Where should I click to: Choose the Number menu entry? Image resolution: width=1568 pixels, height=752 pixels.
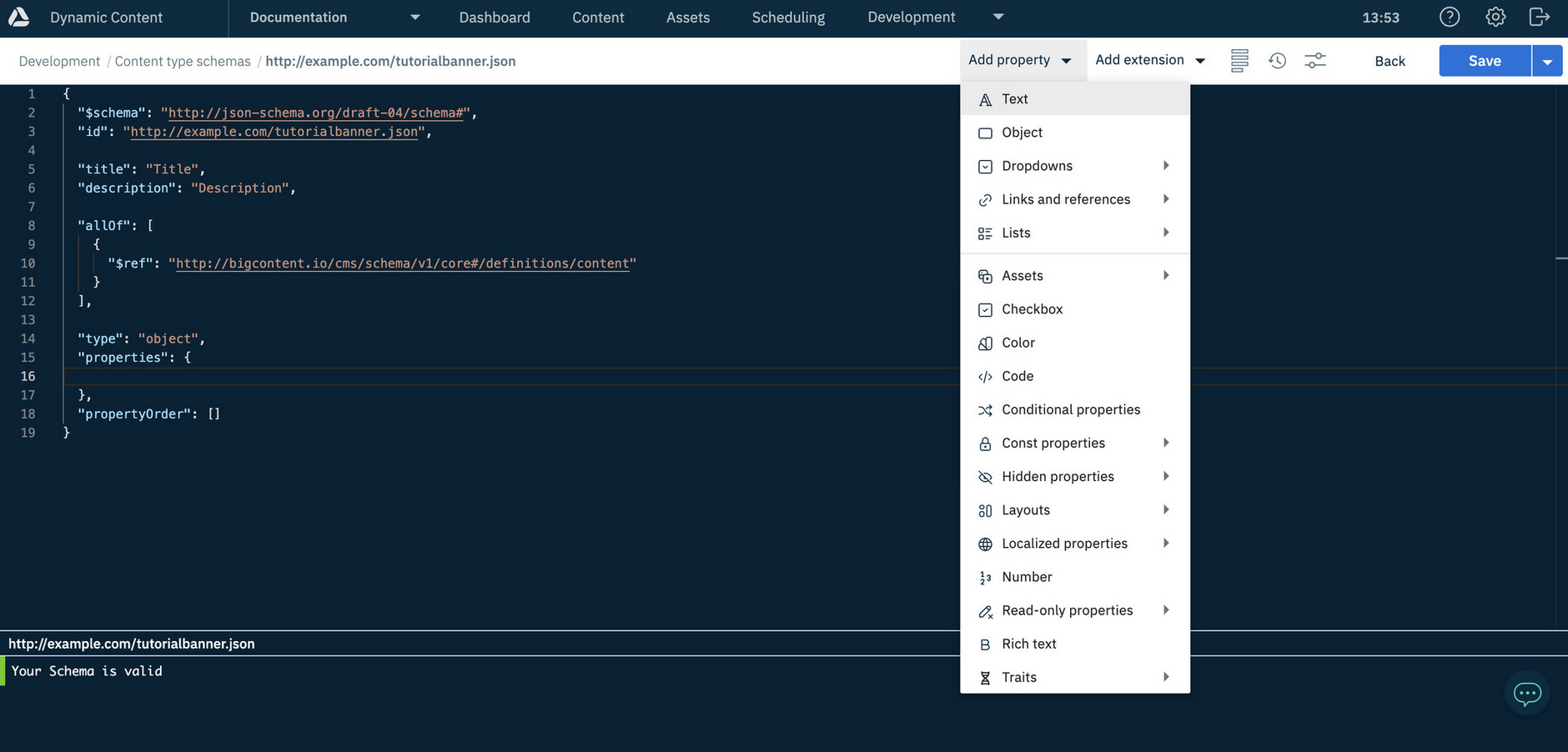tap(1075, 577)
